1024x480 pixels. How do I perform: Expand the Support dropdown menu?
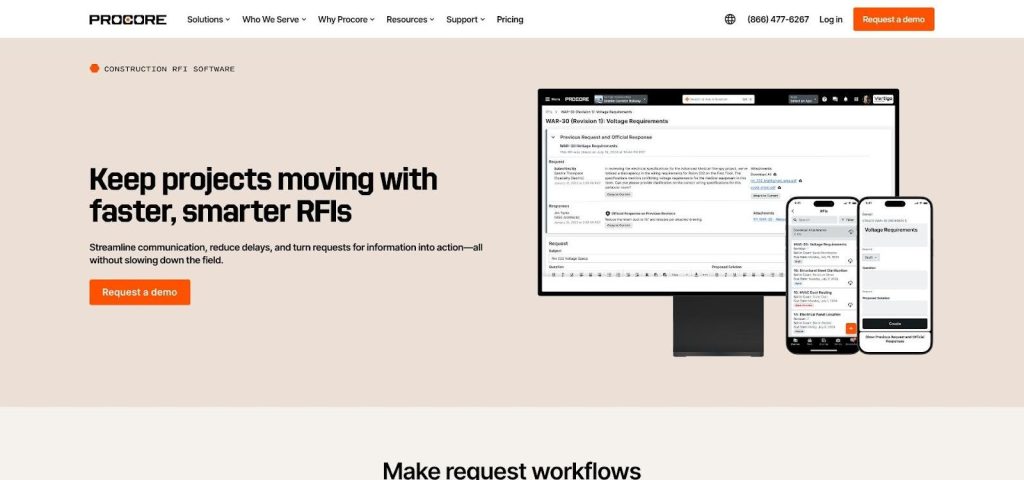465,19
